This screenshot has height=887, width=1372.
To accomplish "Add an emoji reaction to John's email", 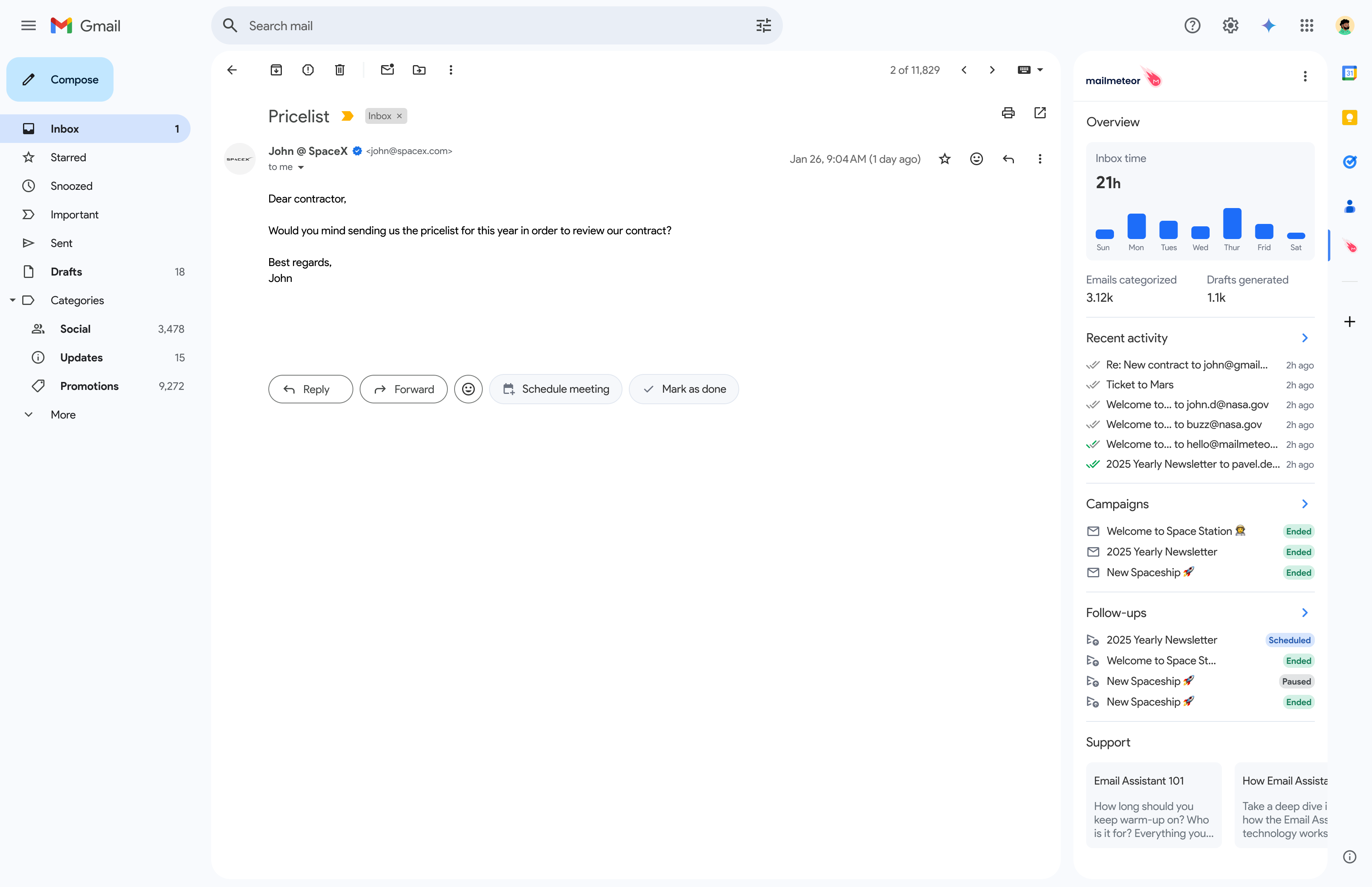I will 976,158.
